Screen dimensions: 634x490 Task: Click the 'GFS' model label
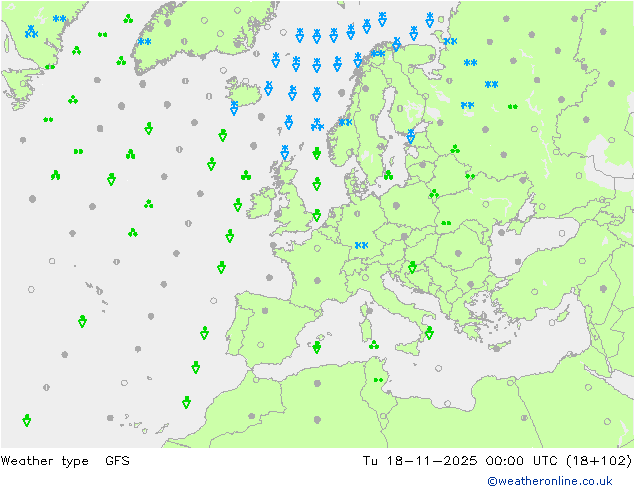click(117, 460)
